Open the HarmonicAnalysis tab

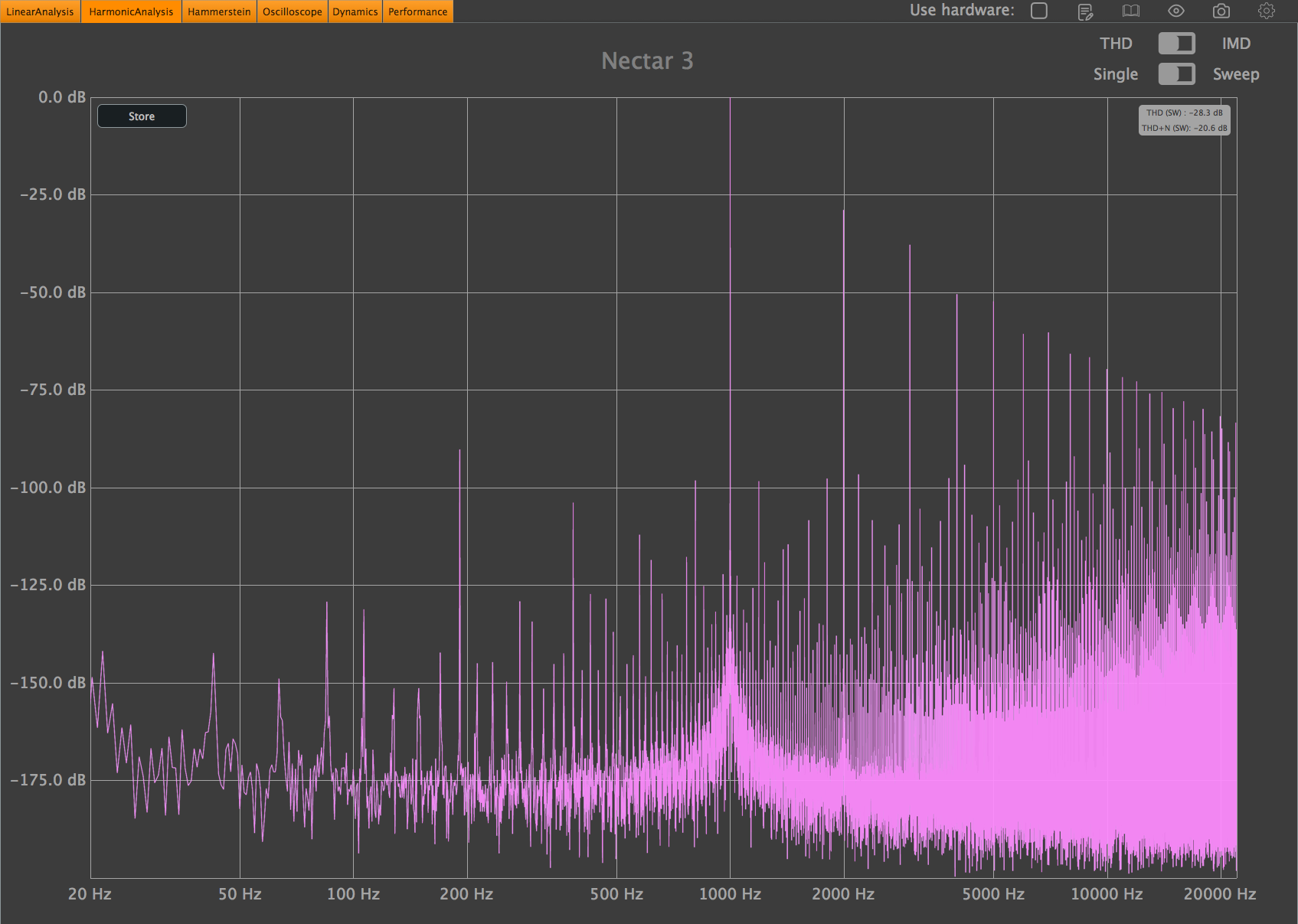point(131,11)
